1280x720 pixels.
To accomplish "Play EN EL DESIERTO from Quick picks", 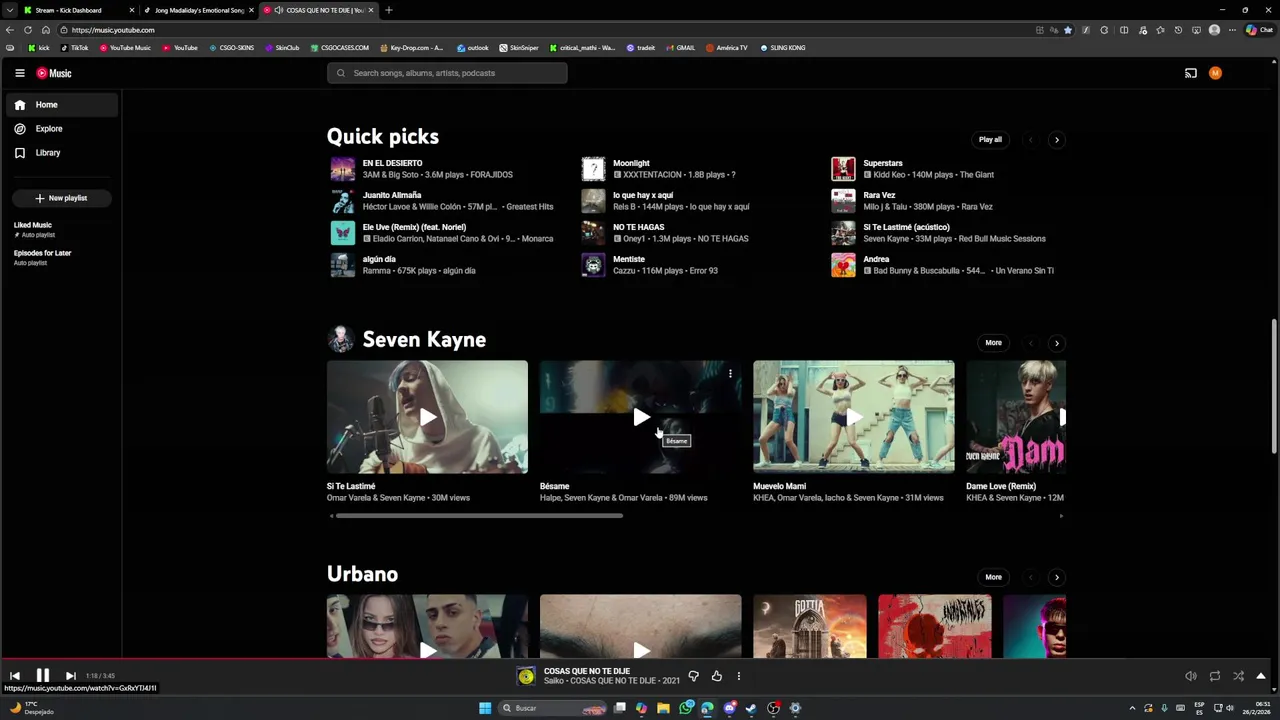I will point(343,169).
